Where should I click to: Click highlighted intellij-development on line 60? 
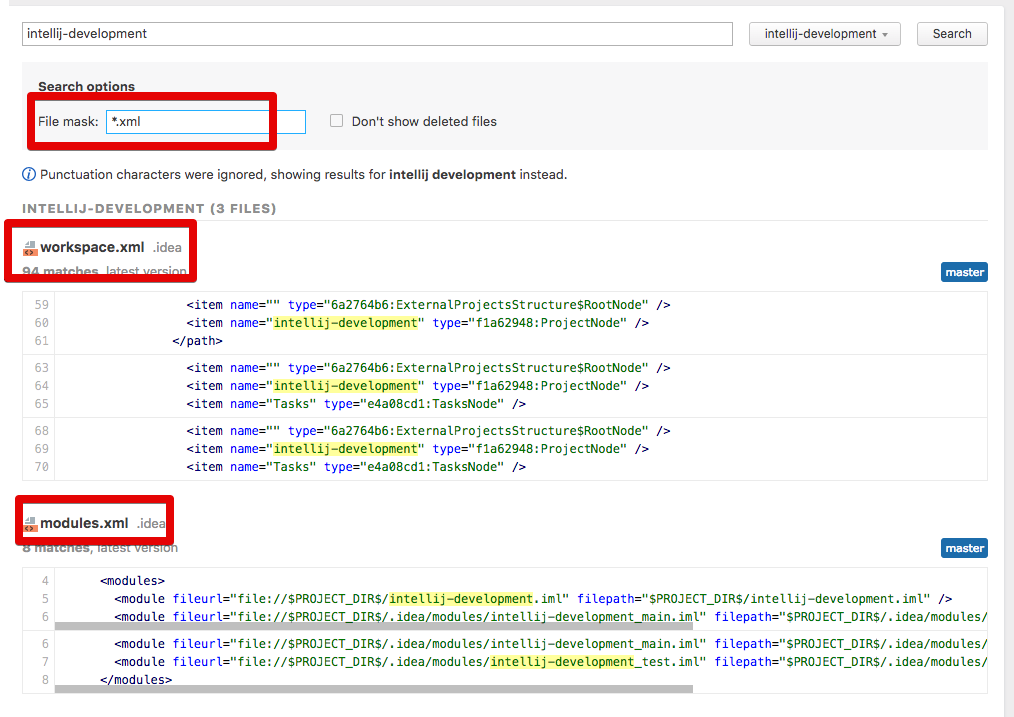(346, 323)
